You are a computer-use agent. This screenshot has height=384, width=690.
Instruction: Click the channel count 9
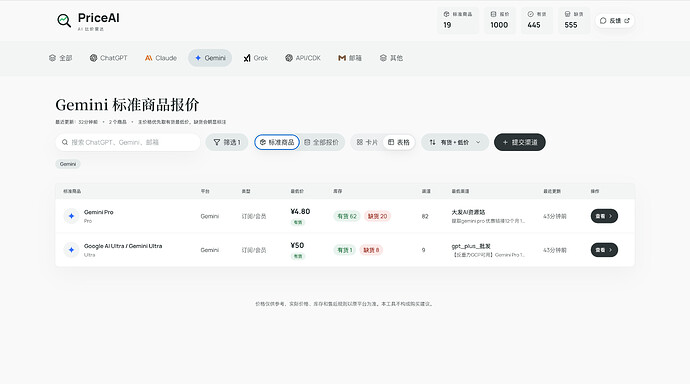(423, 250)
